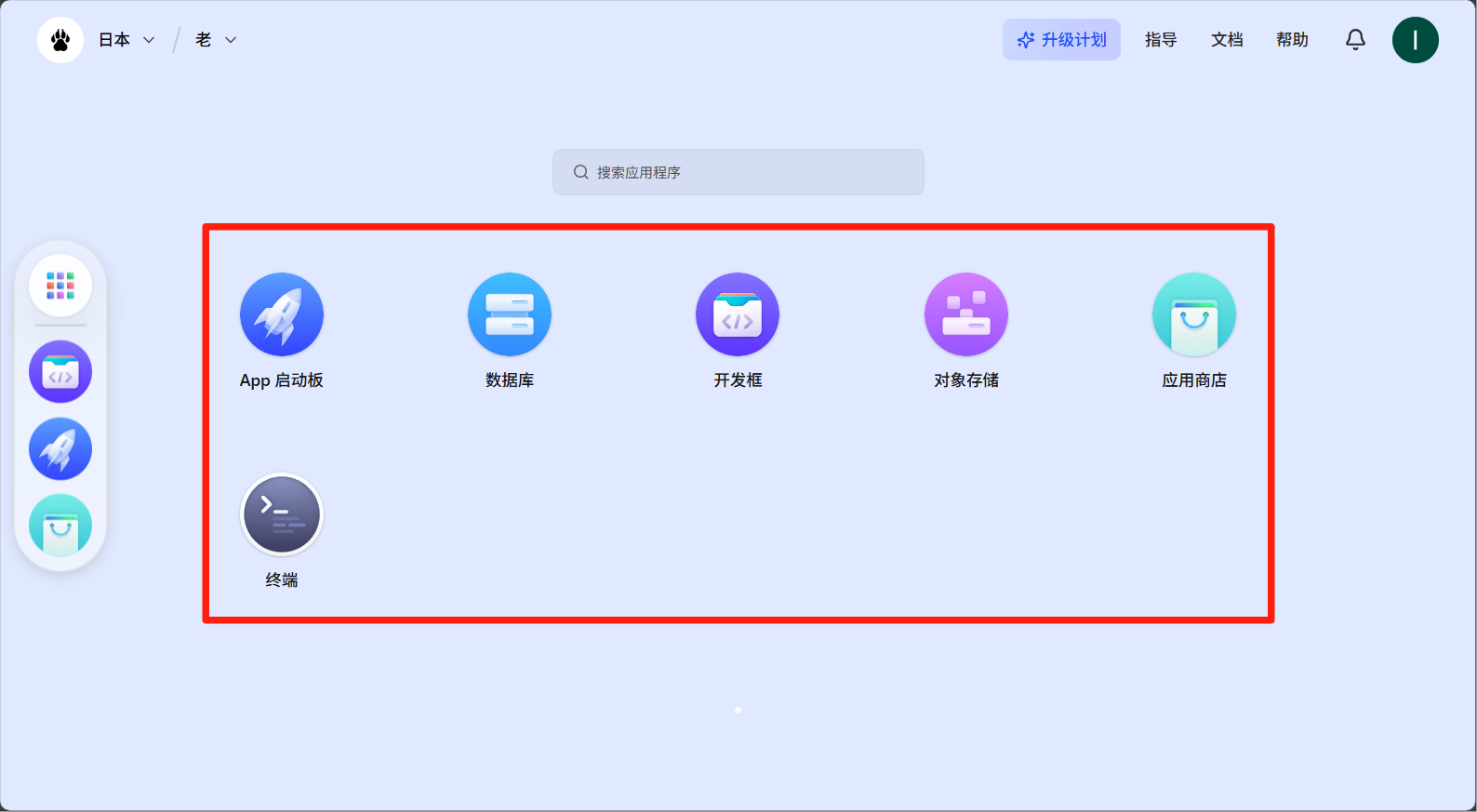This screenshot has width=1477, height=812.
Task: Click the paw logo at top left
Action: pyautogui.click(x=60, y=40)
